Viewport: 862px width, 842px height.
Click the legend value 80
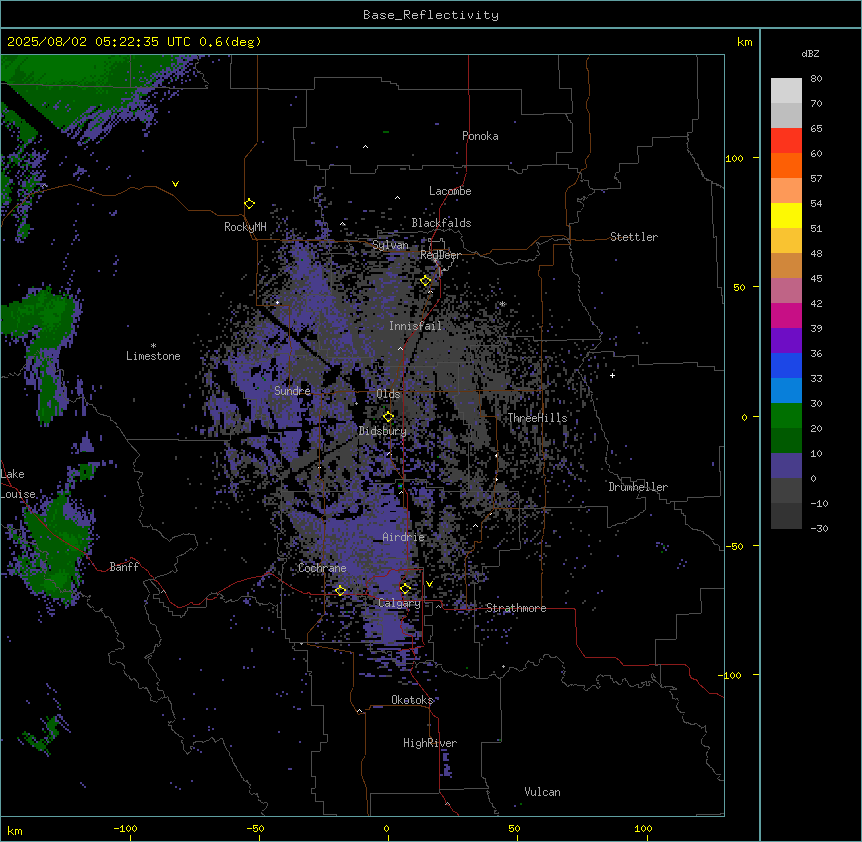tap(816, 79)
